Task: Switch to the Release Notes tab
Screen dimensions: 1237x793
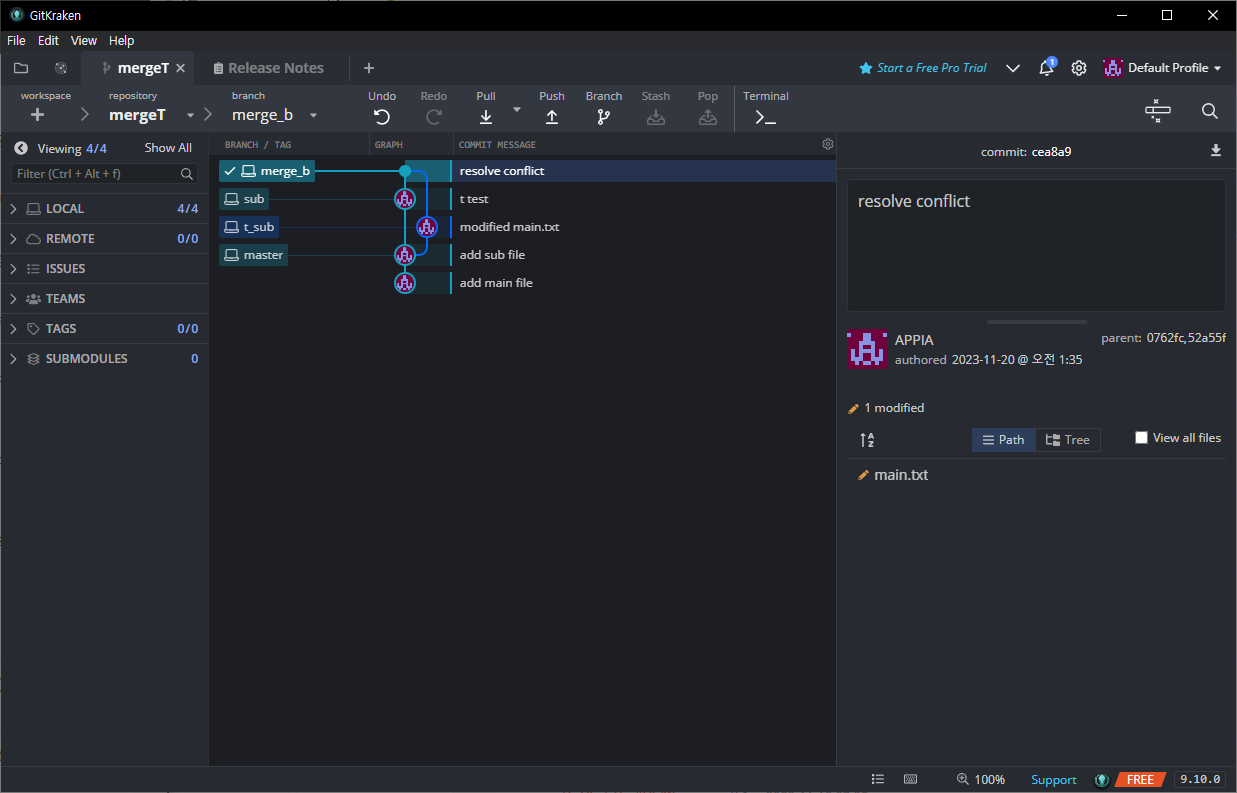Action: coord(269,68)
